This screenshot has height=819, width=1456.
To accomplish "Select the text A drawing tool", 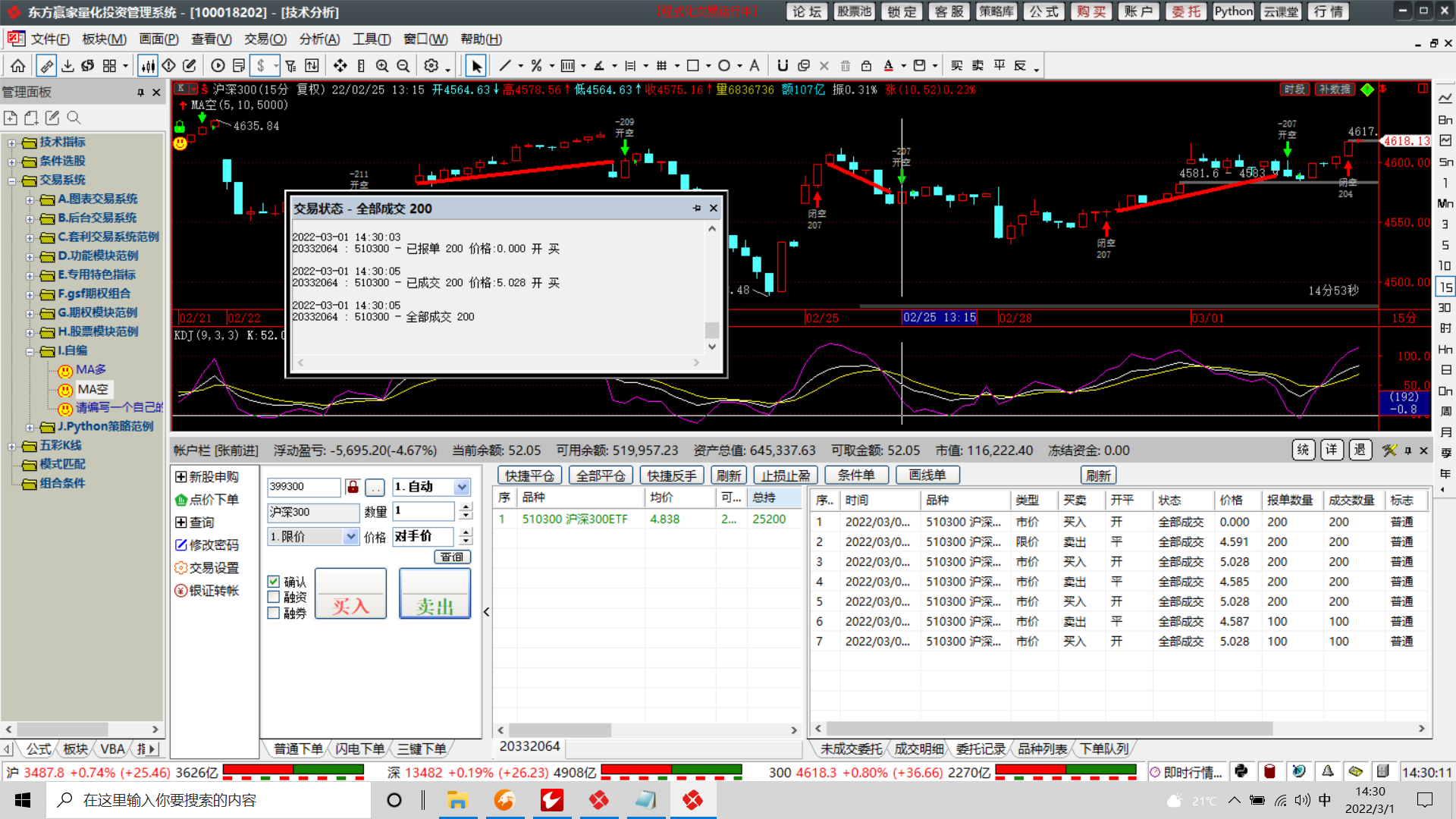I will [x=754, y=66].
